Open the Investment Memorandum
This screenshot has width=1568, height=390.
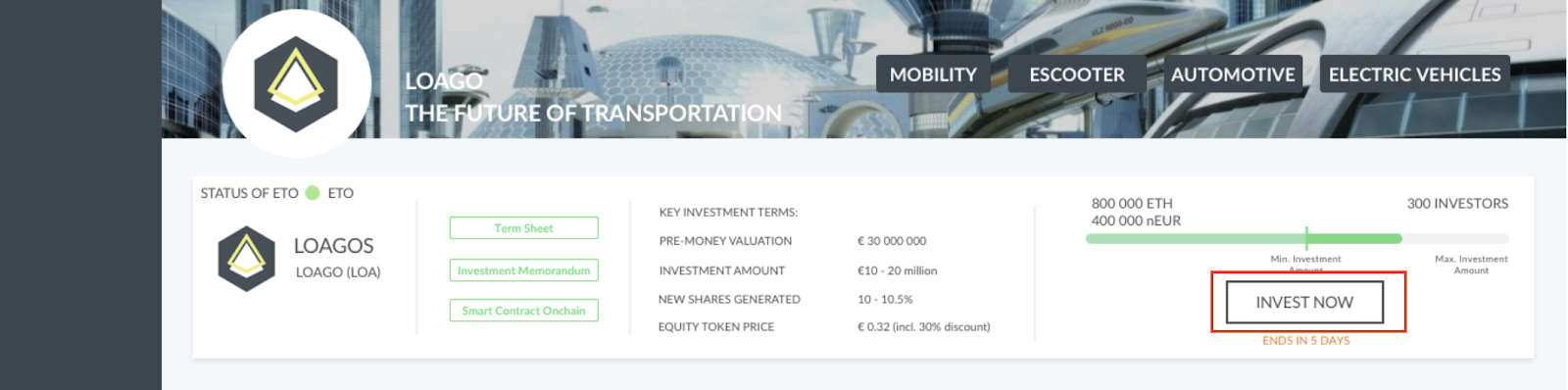click(523, 270)
